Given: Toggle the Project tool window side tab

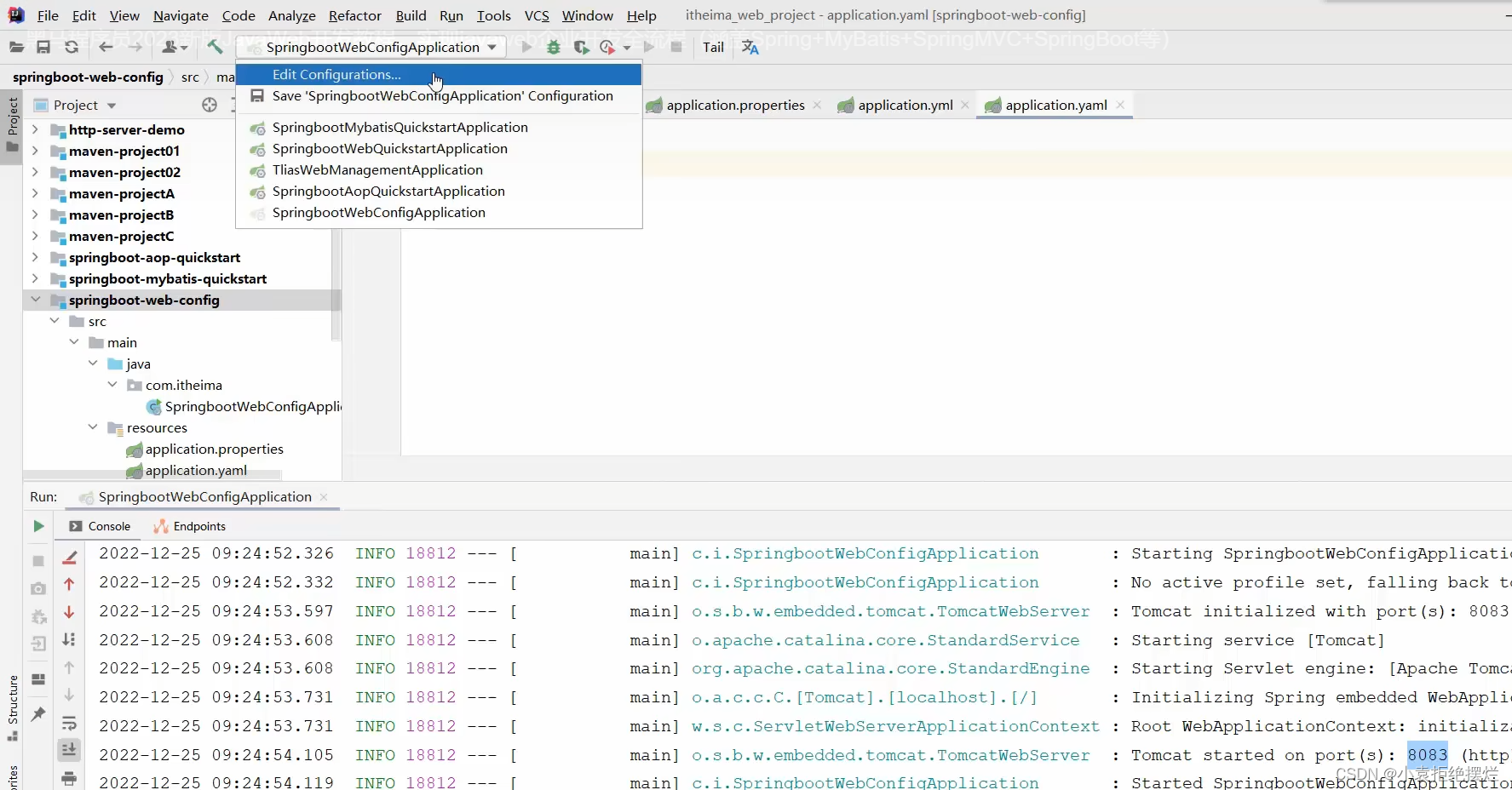Looking at the screenshot, I should point(12,126).
